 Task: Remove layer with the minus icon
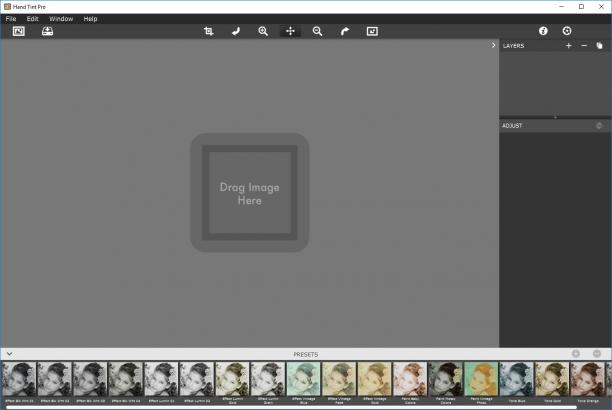584,46
